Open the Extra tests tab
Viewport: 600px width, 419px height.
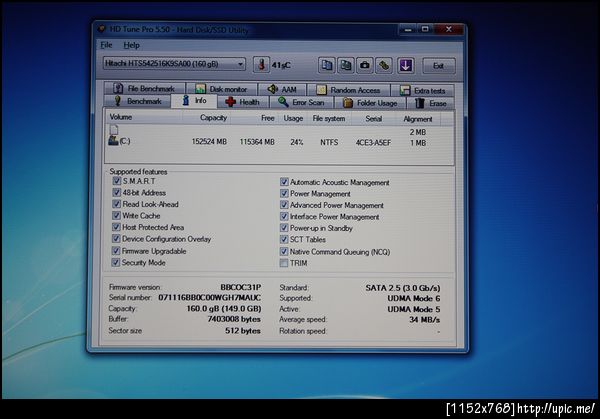click(422, 91)
